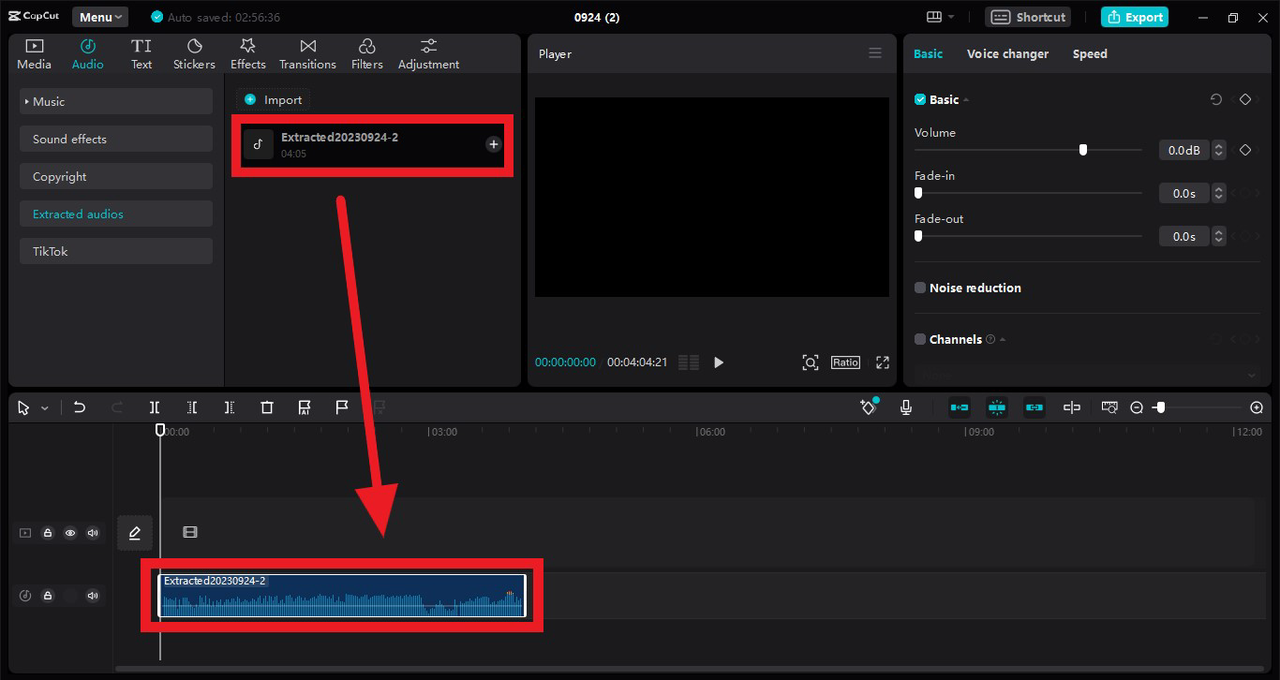1280x680 pixels.
Task: Switch to the Voice changer tab
Action: tap(1008, 54)
